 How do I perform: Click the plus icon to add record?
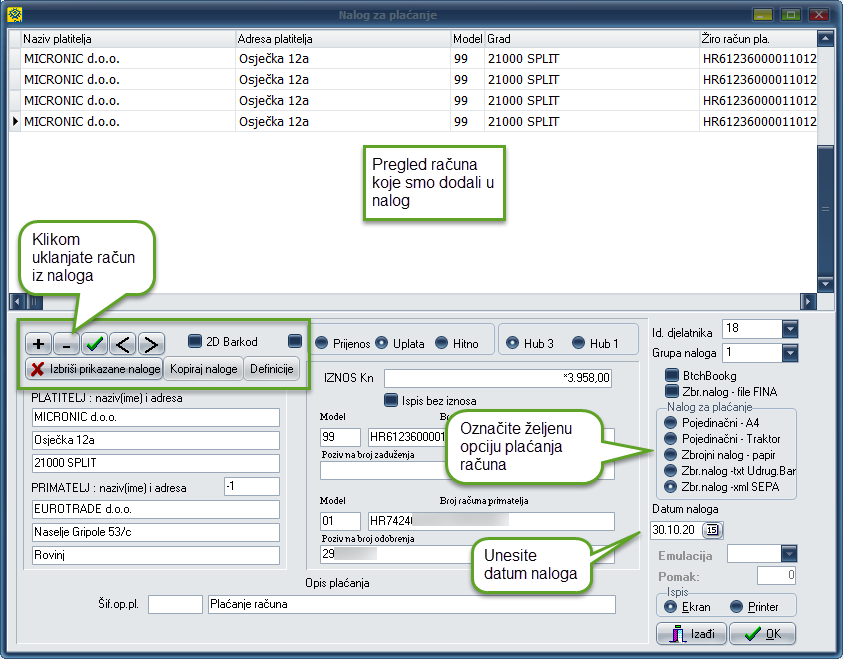click(x=38, y=343)
